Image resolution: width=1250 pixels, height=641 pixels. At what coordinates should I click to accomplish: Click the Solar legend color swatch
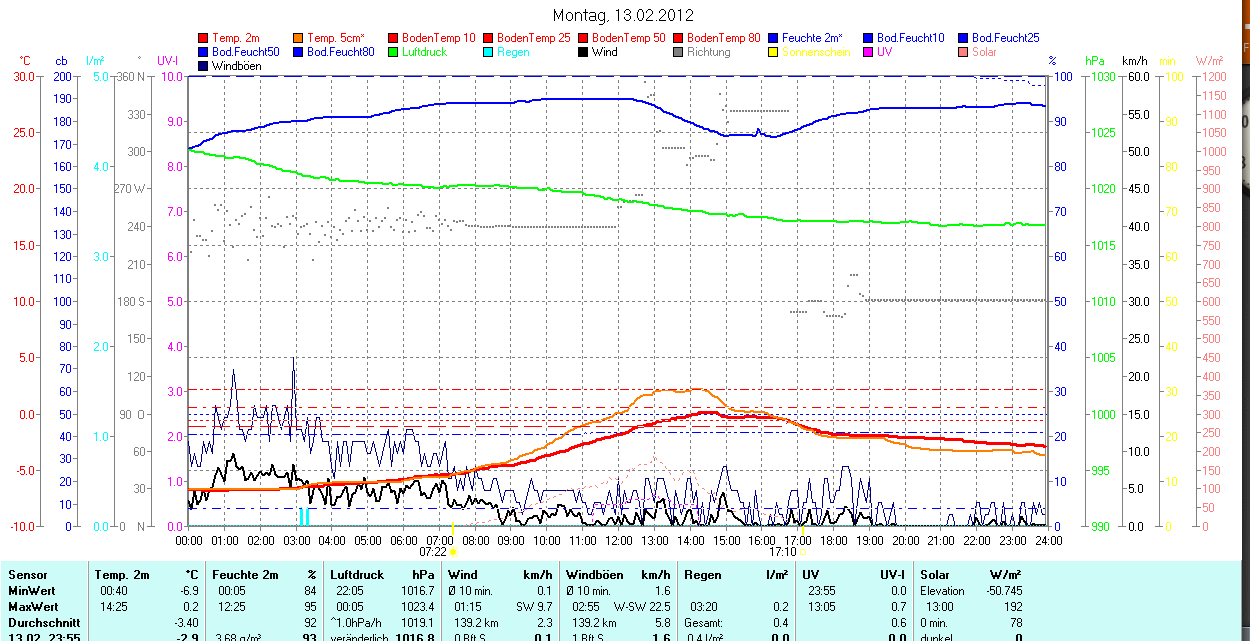964,52
